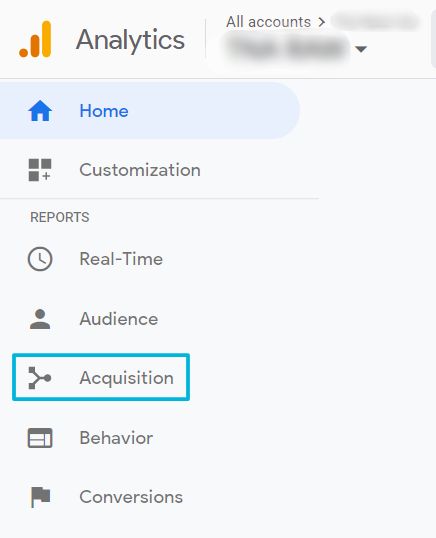Open the account selector dropdown arrow

(x=361, y=49)
